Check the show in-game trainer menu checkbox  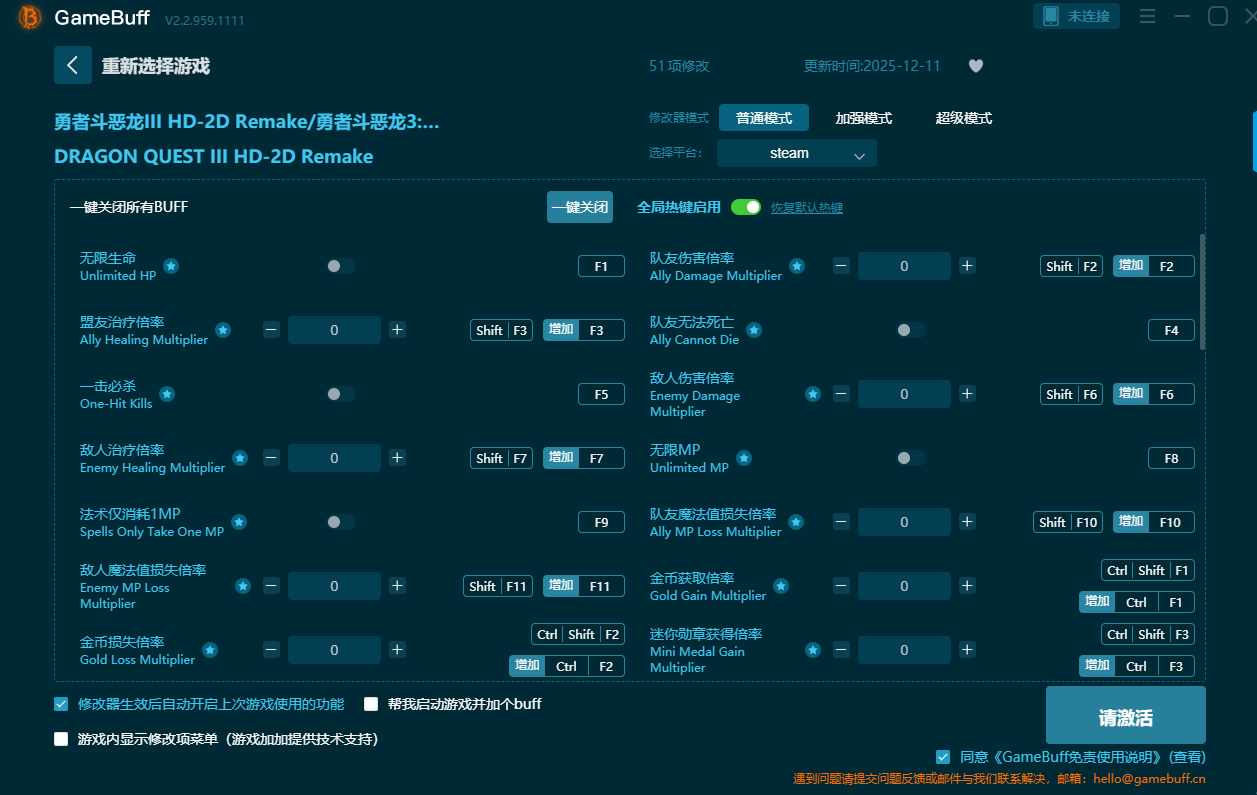(x=61, y=739)
